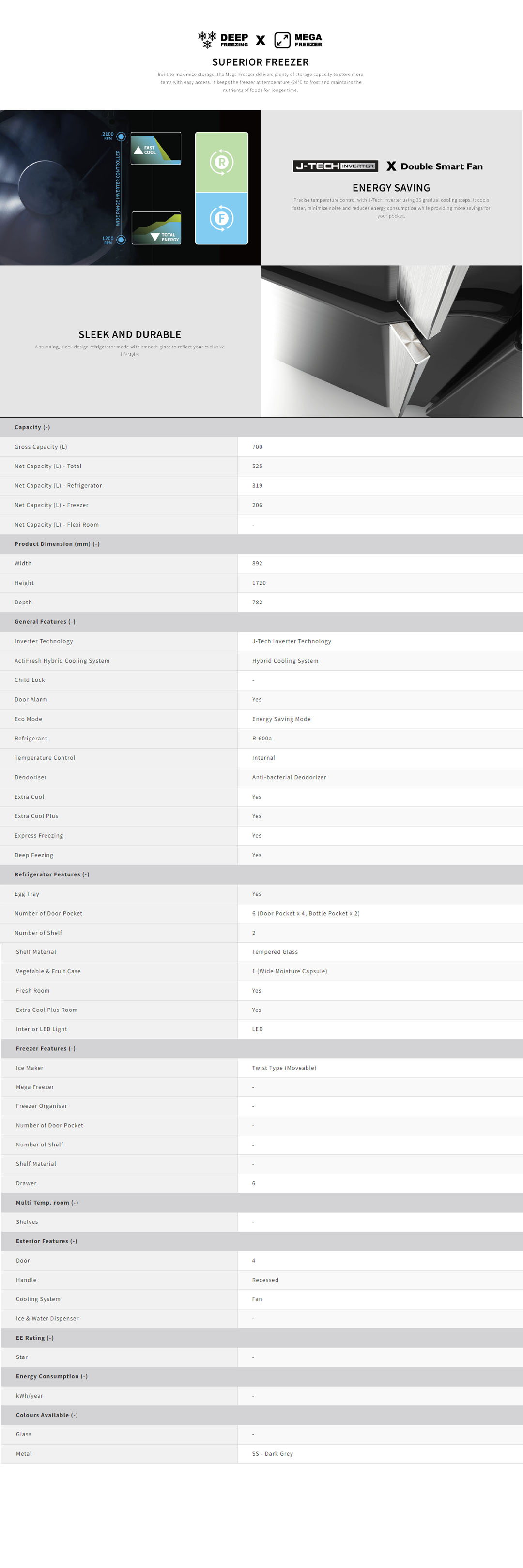The width and height of the screenshot is (523, 1568).
Task: Click the Total Energy graph icon
Action: (x=156, y=227)
